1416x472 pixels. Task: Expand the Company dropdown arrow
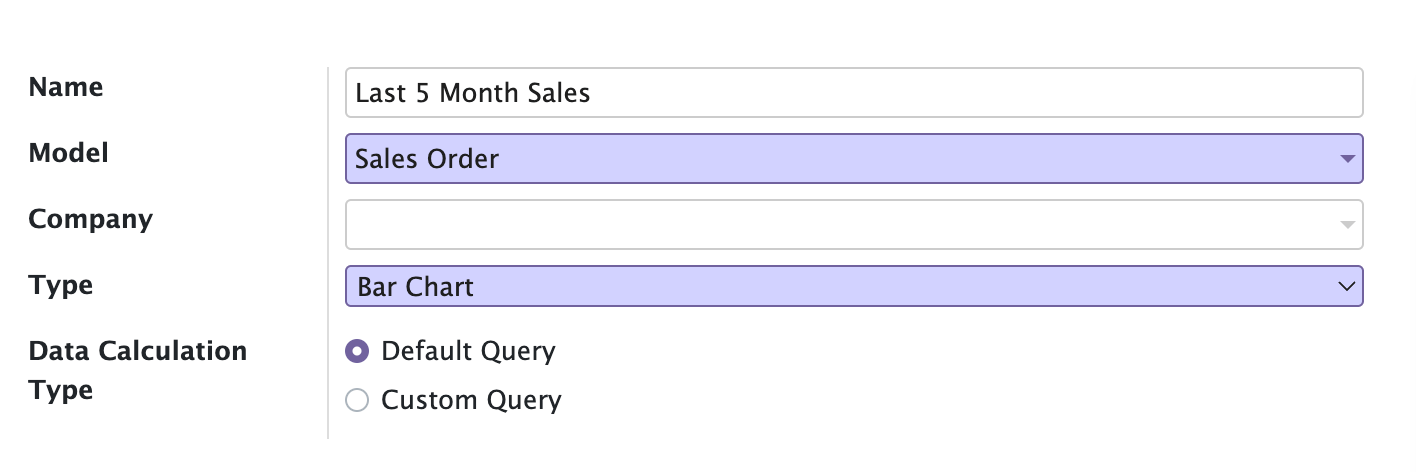tap(1346, 225)
